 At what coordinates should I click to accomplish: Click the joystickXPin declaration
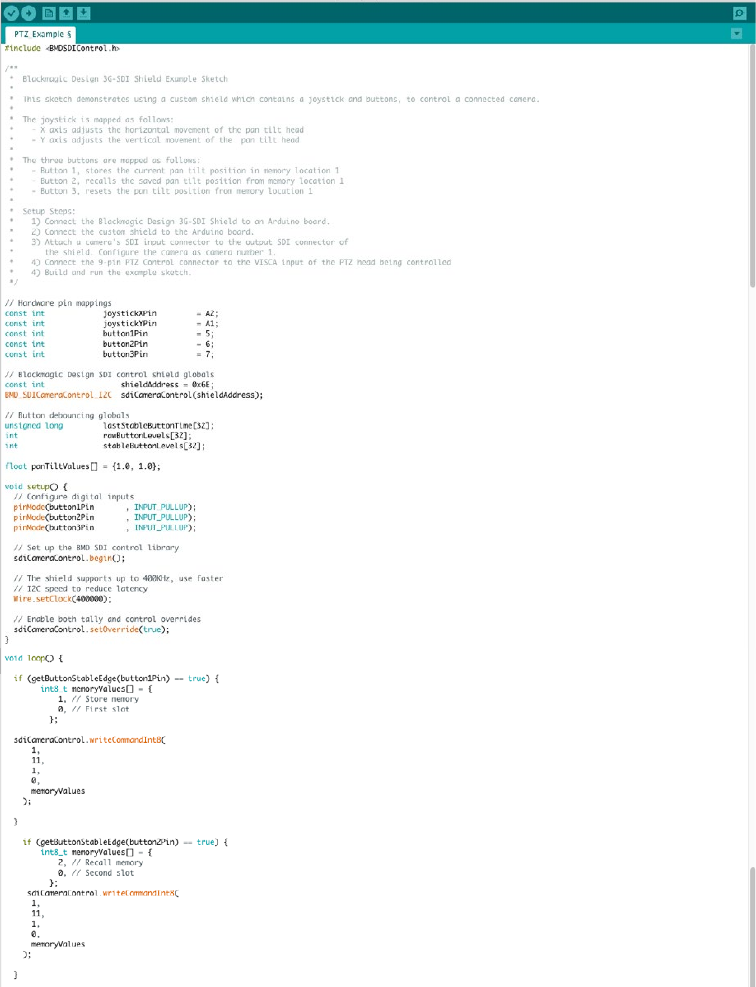click(111, 313)
